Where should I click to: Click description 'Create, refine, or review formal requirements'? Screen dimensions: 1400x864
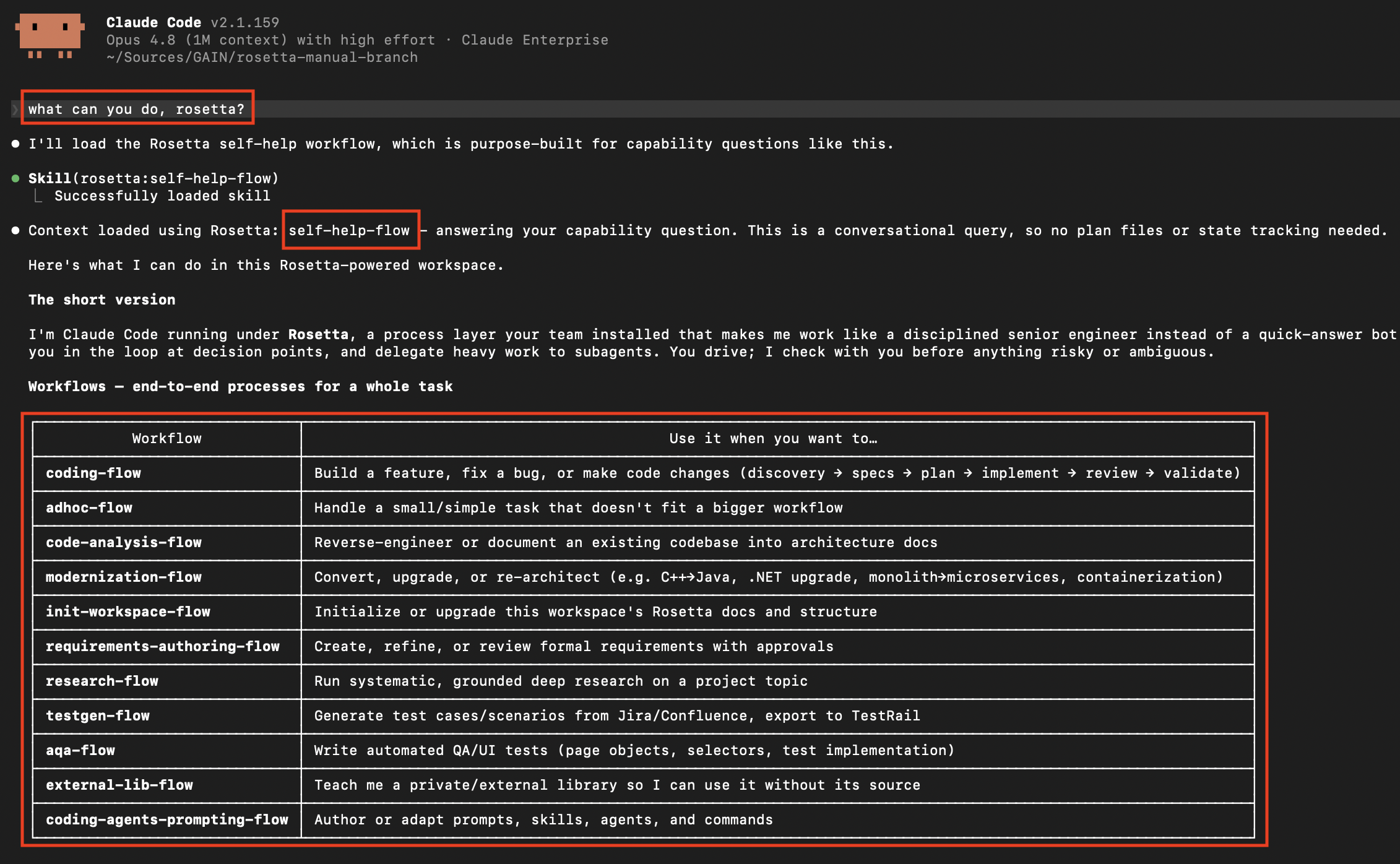point(574,647)
